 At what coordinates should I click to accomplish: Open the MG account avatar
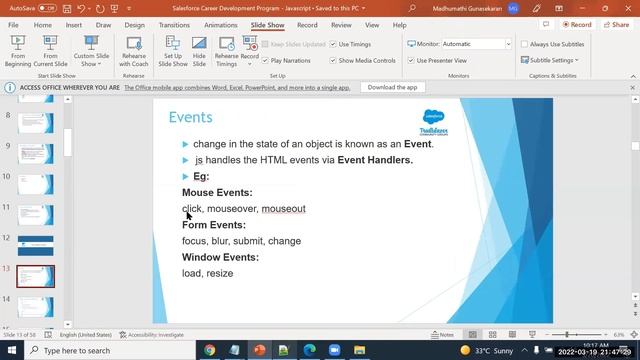click(x=513, y=8)
